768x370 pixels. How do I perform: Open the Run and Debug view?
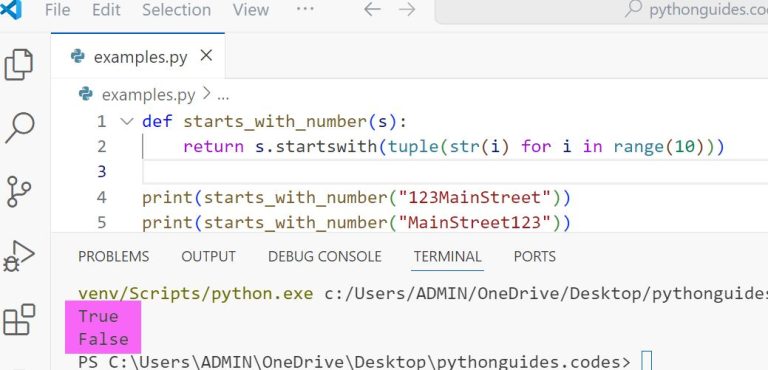click(x=19, y=256)
